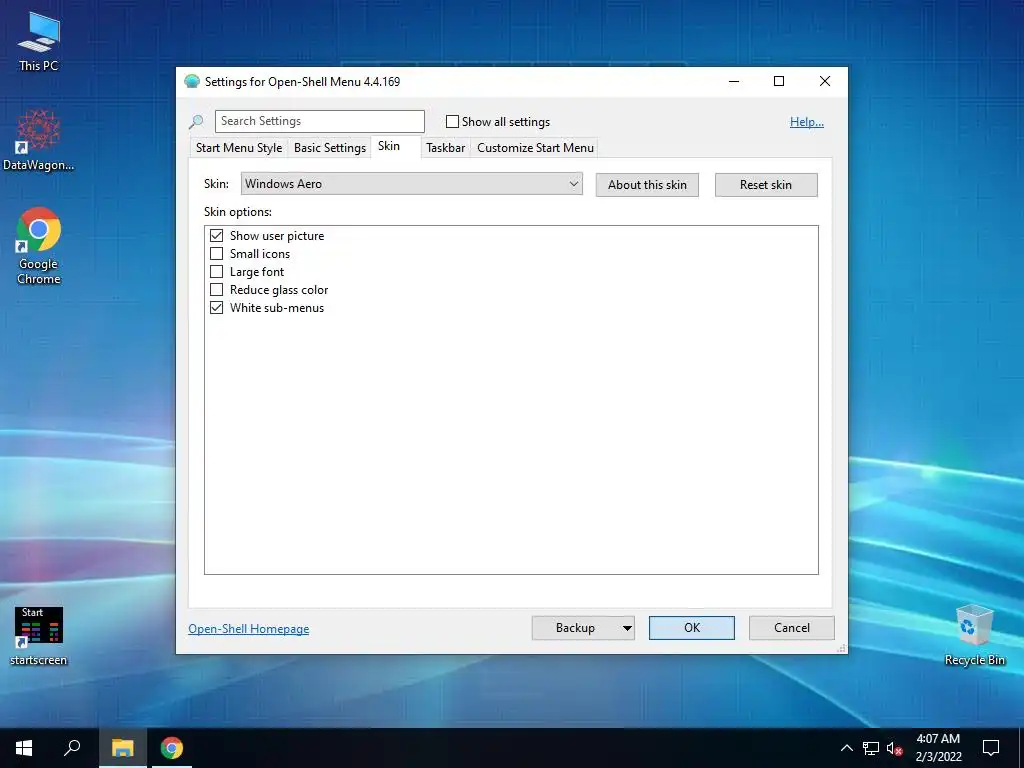The width and height of the screenshot is (1024, 768).
Task: Switch to Basic Settings tab
Action: pyautogui.click(x=330, y=148)
